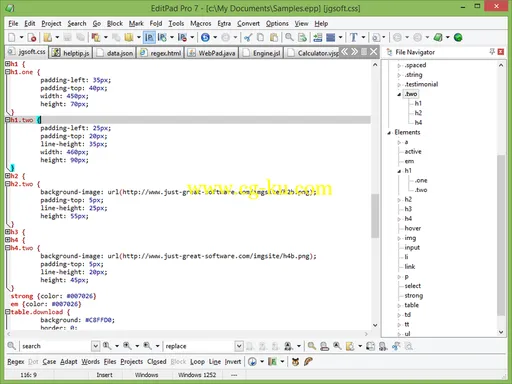Toggle the Projects search option
512x384 pixels.
[132, 362]
